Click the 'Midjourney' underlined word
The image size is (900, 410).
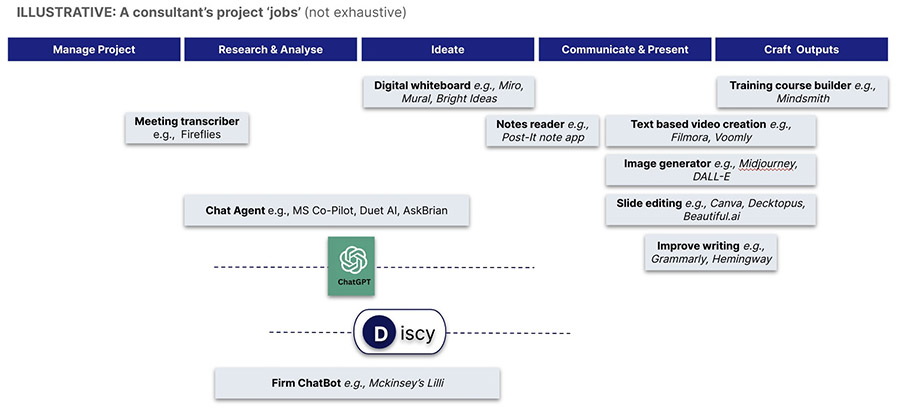click(767, 164)
